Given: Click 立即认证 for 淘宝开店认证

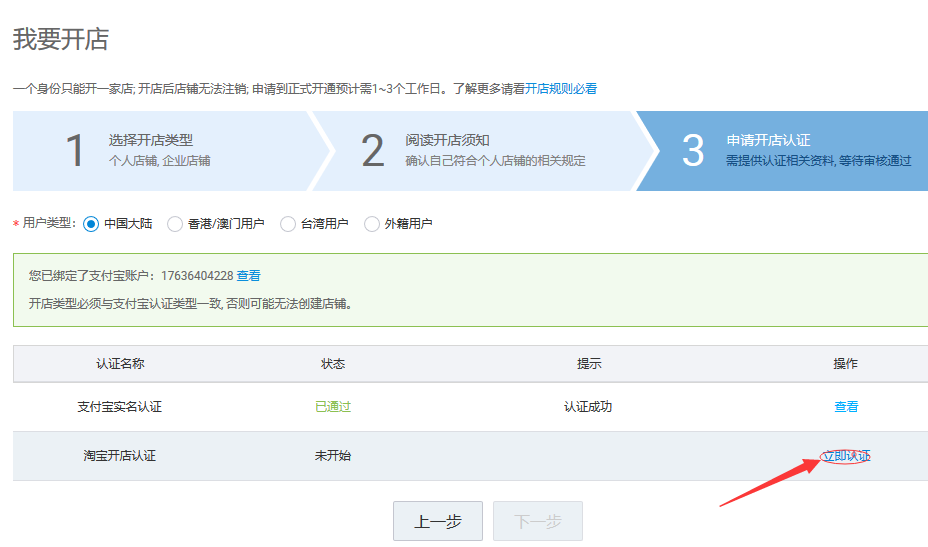Looking at the screenshot, I should [846, 456].
